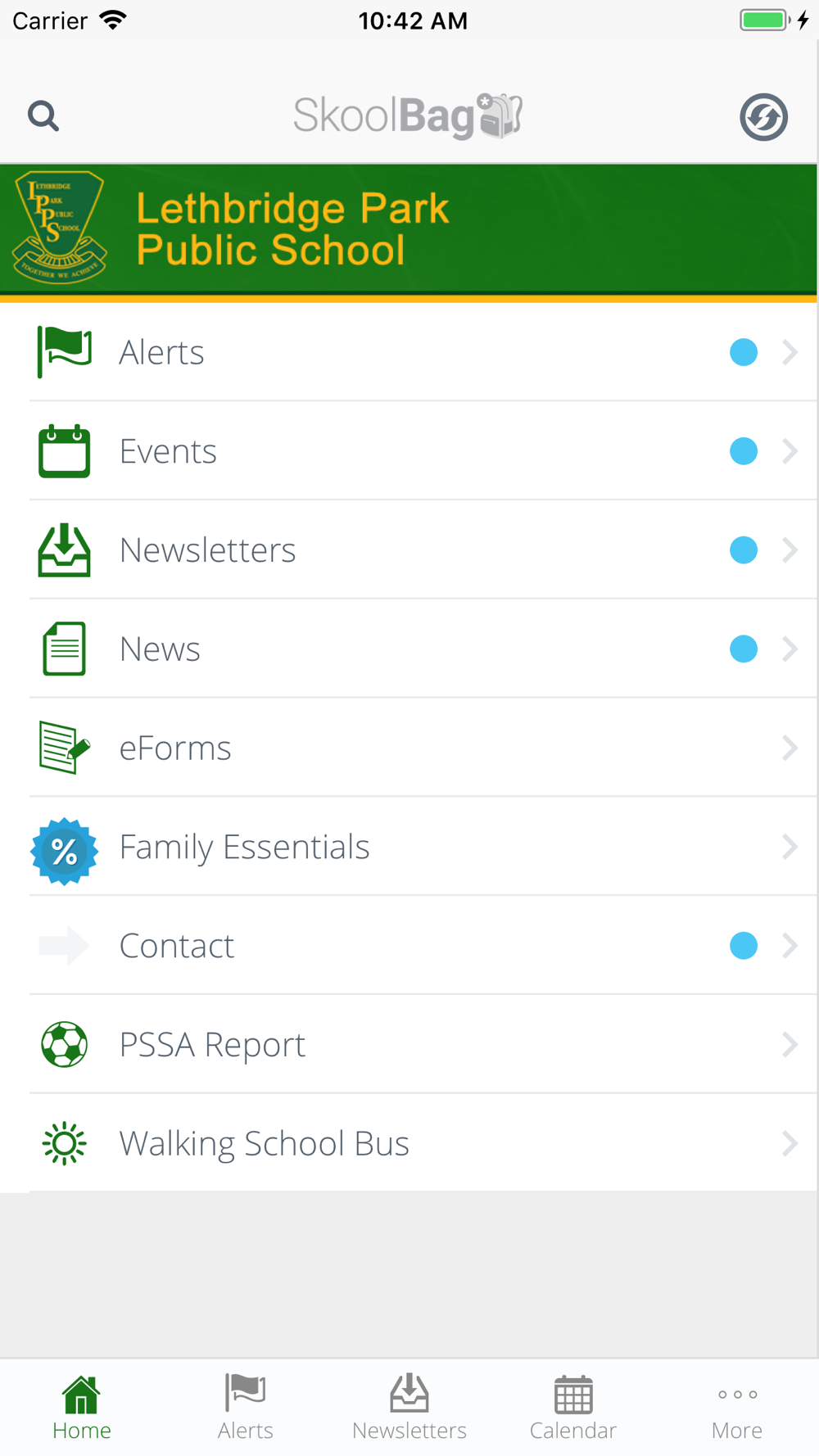Viewport: 819px width, 1456px height.
Task: Tap the blue unread dot on News
Action: [744, 649]
